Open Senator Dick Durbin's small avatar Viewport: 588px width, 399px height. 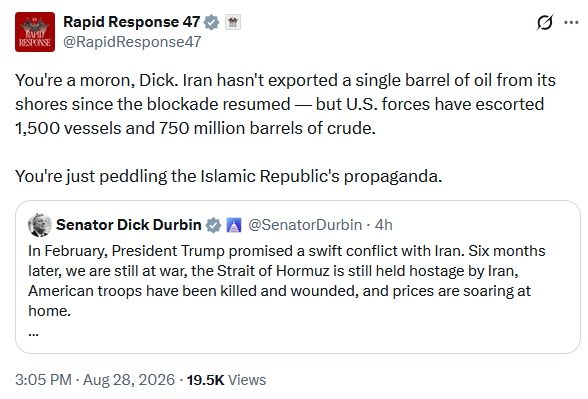pos(40,225)
